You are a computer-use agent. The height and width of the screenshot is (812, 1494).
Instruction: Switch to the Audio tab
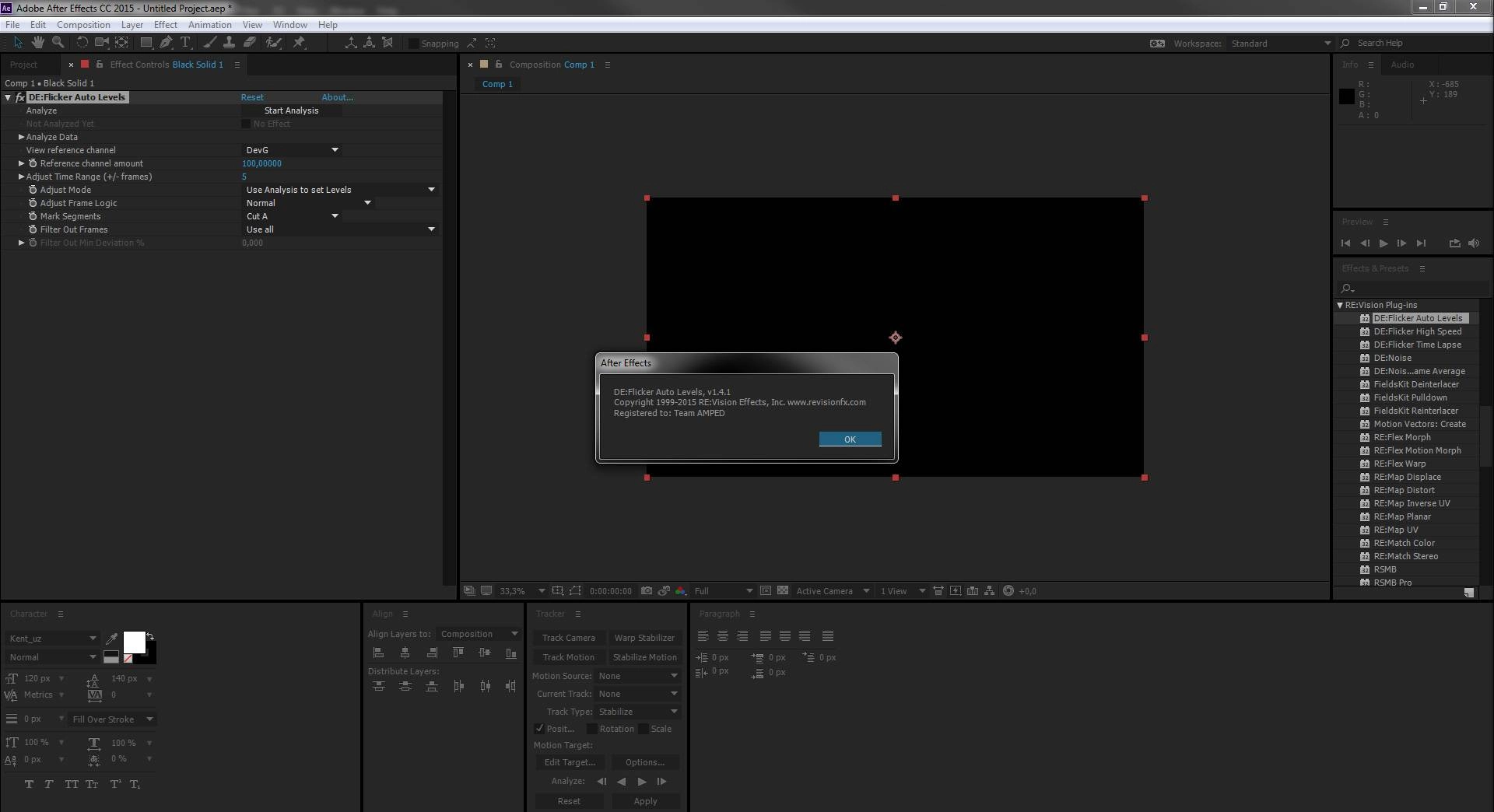click(1402, 65)
